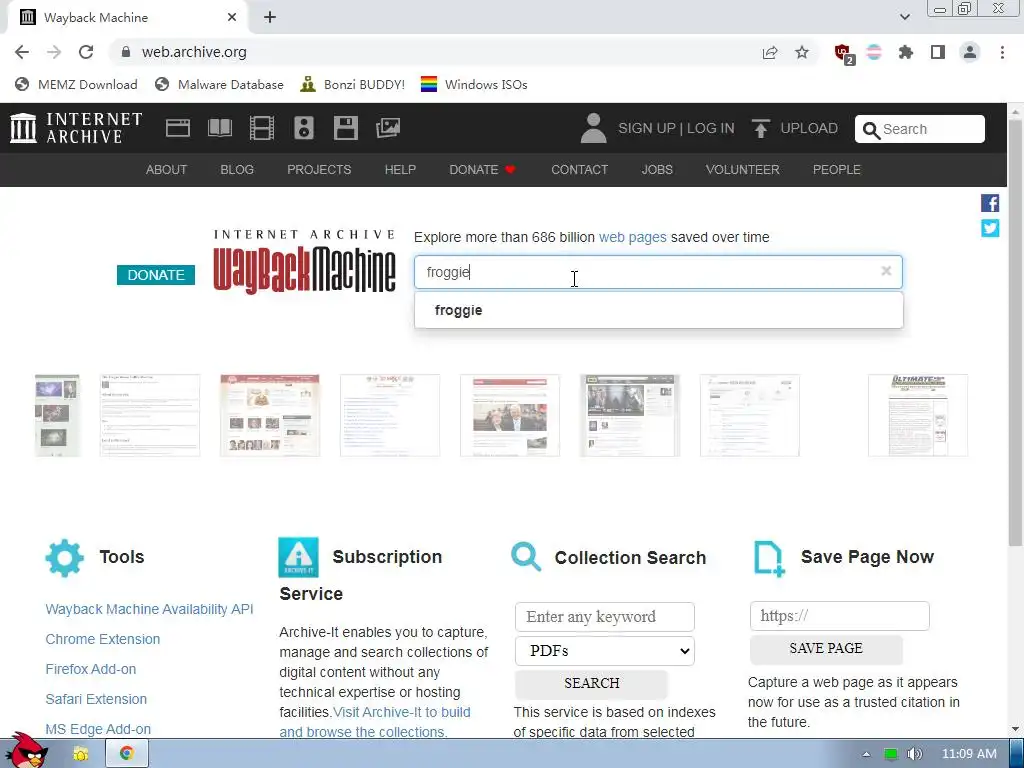Image resolution: width=1024 pixels, height=768 pixels.
Task: Open the VOLUNTEER menu item
Action: [x=743, y=170]
